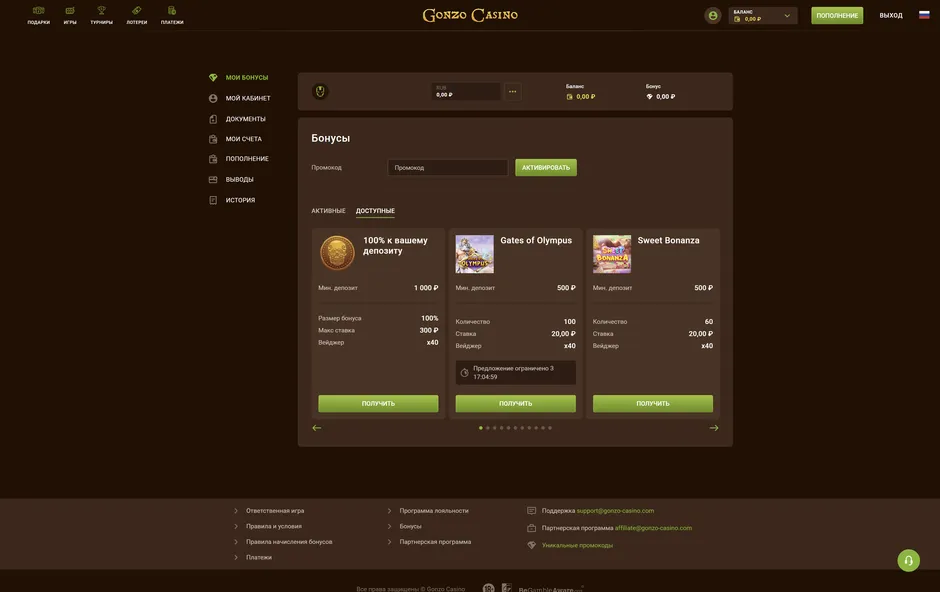This screenshot has height=592, width=940.
Task: Click the Russian flag language icon
Action: point(924,15)
